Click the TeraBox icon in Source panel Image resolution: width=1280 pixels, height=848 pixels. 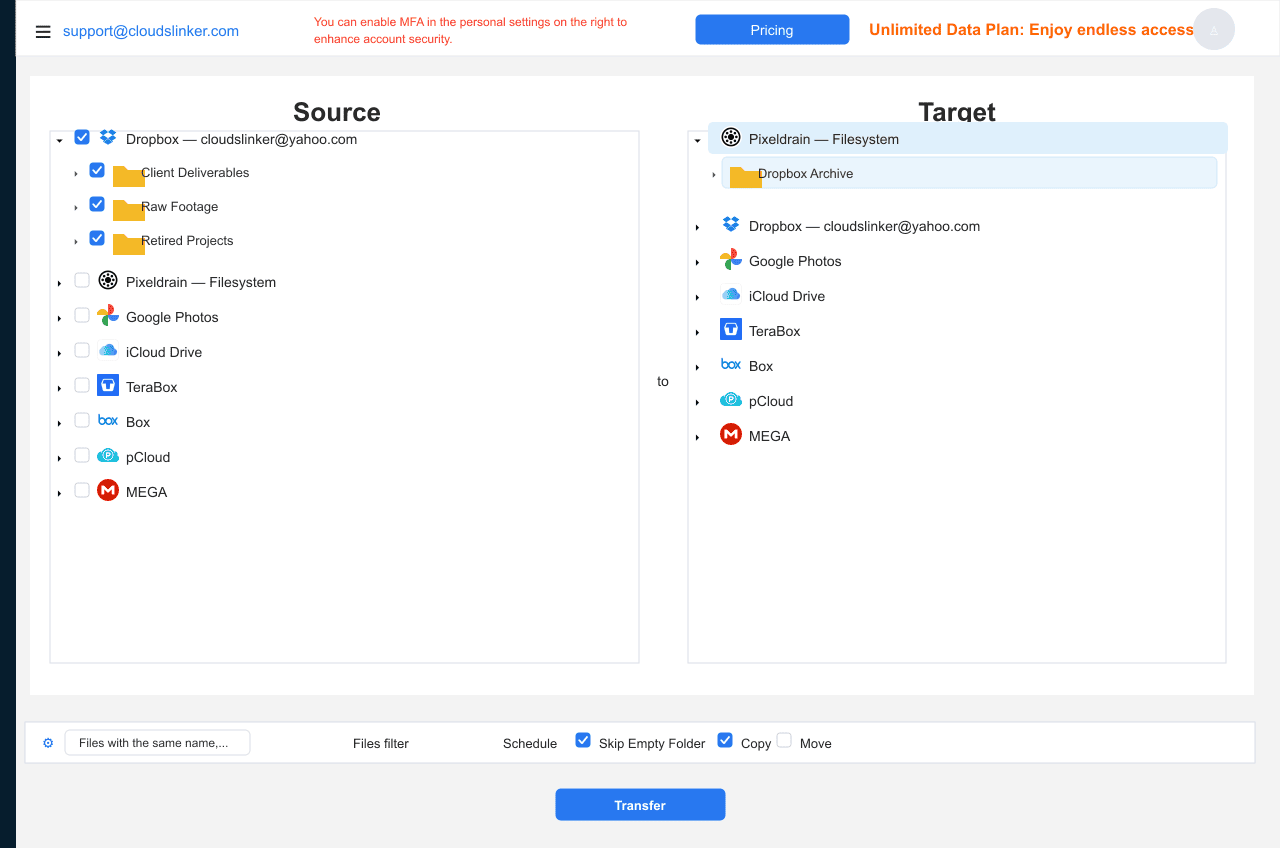108,386
